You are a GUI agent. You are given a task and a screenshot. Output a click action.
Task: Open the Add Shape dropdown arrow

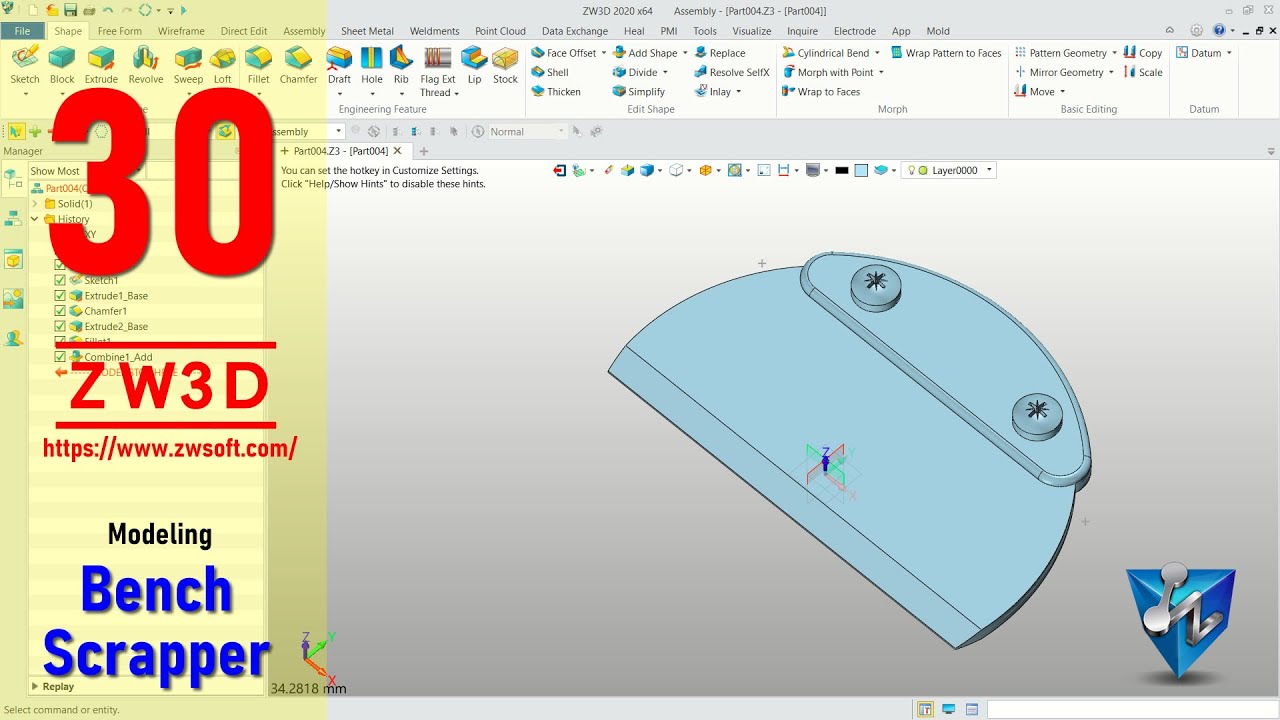point(685,53)
